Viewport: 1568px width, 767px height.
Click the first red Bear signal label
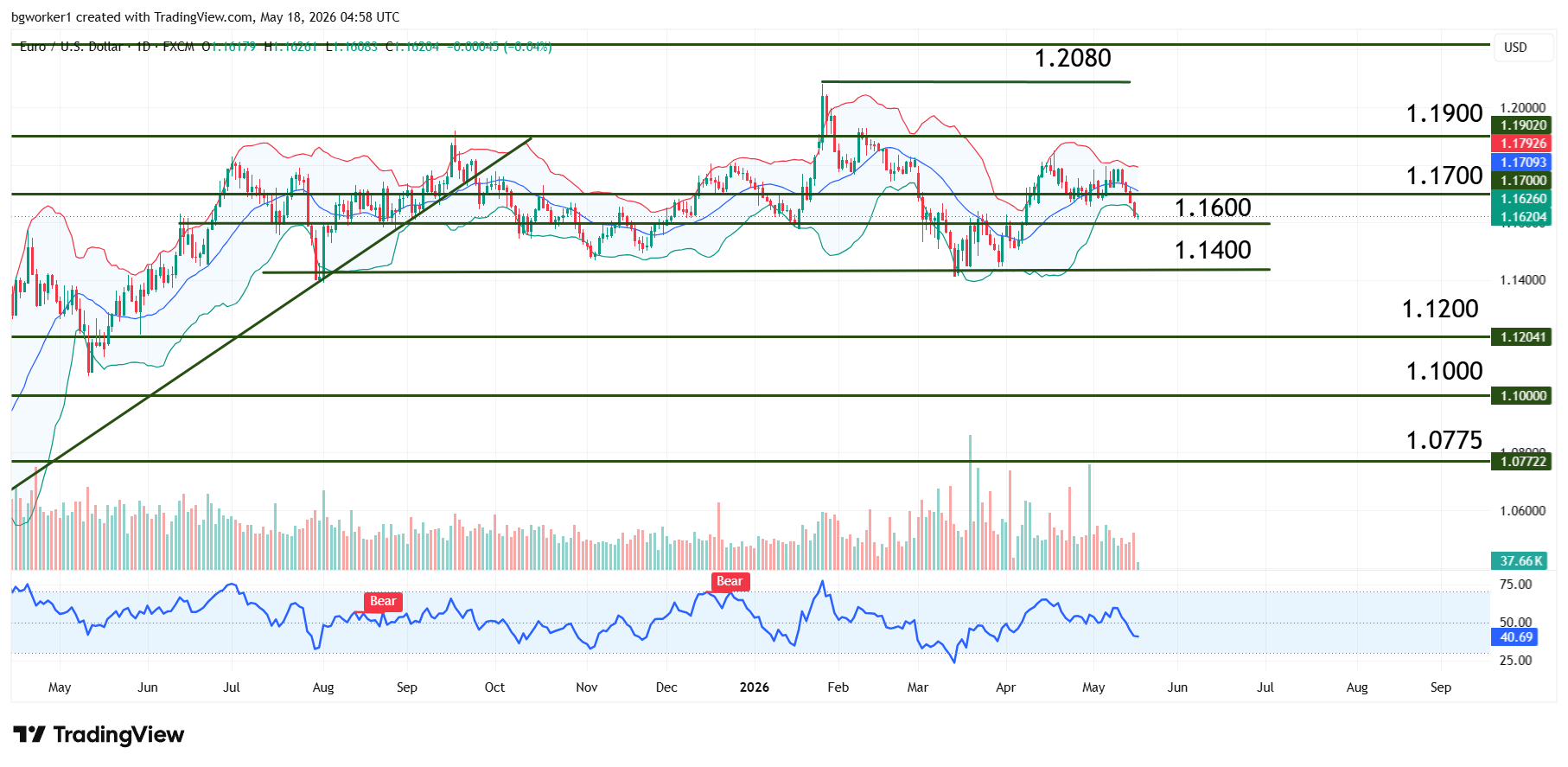coord(383,602)
